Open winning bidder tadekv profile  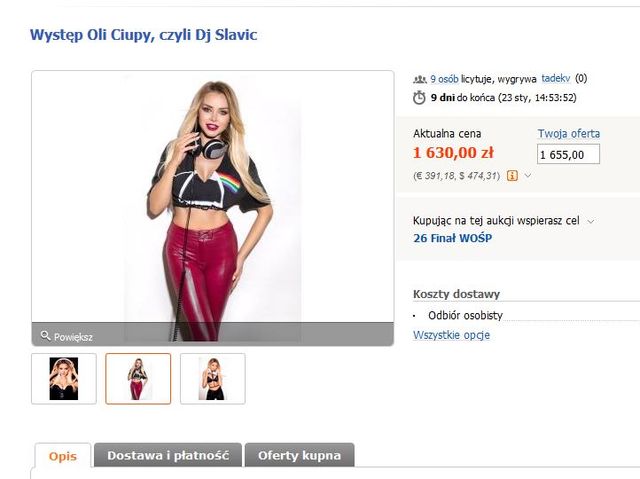tap(555, 79)
